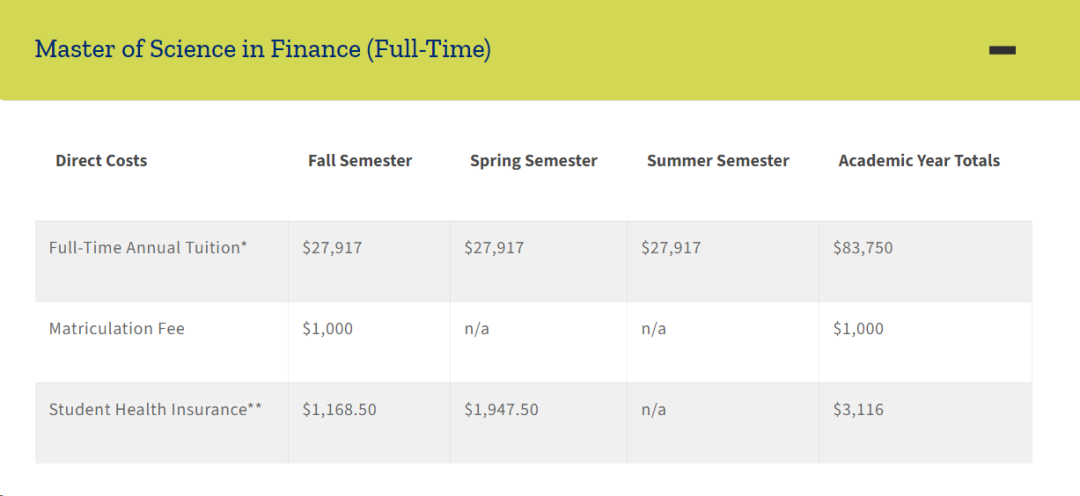
Task: Click the Spring Semester column header
Action: click(534, 161)
